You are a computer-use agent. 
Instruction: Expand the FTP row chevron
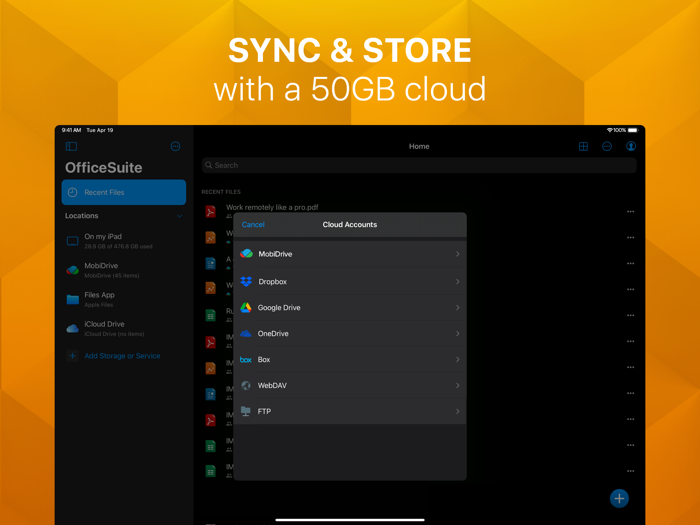pos(457,411)
